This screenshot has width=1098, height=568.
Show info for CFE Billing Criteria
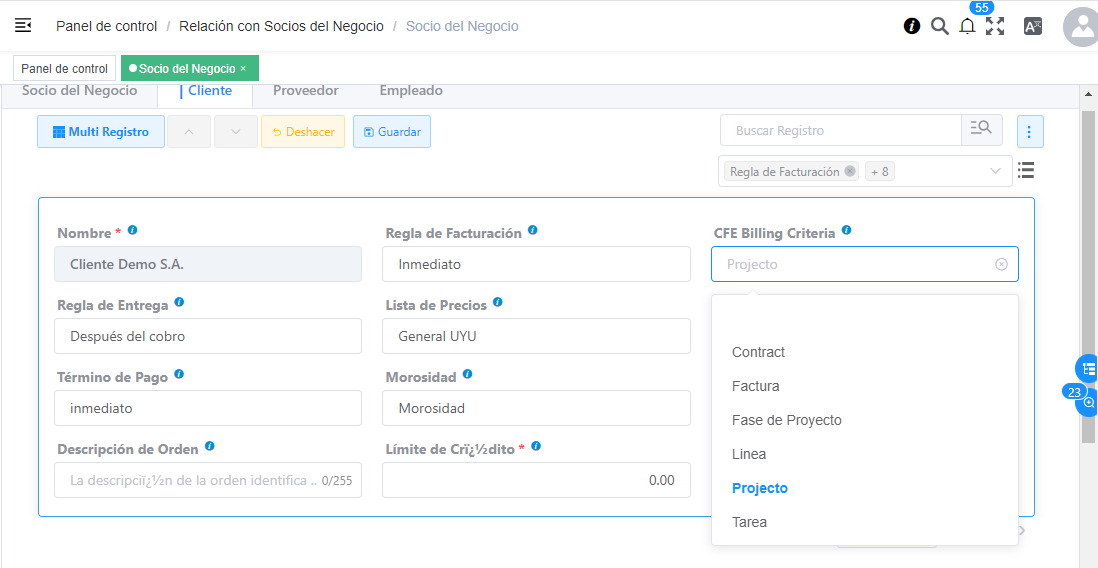pos(846,230)
